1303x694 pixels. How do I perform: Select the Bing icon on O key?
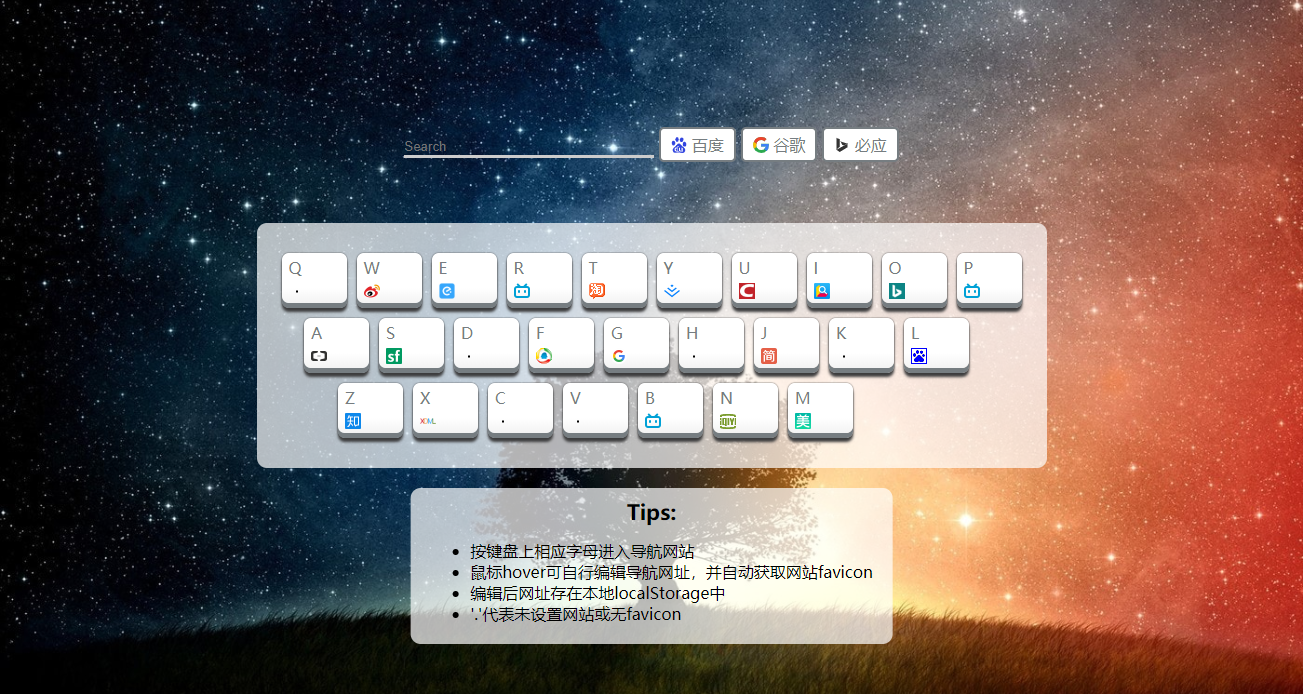pyautogui.click(x=897, y=291)
